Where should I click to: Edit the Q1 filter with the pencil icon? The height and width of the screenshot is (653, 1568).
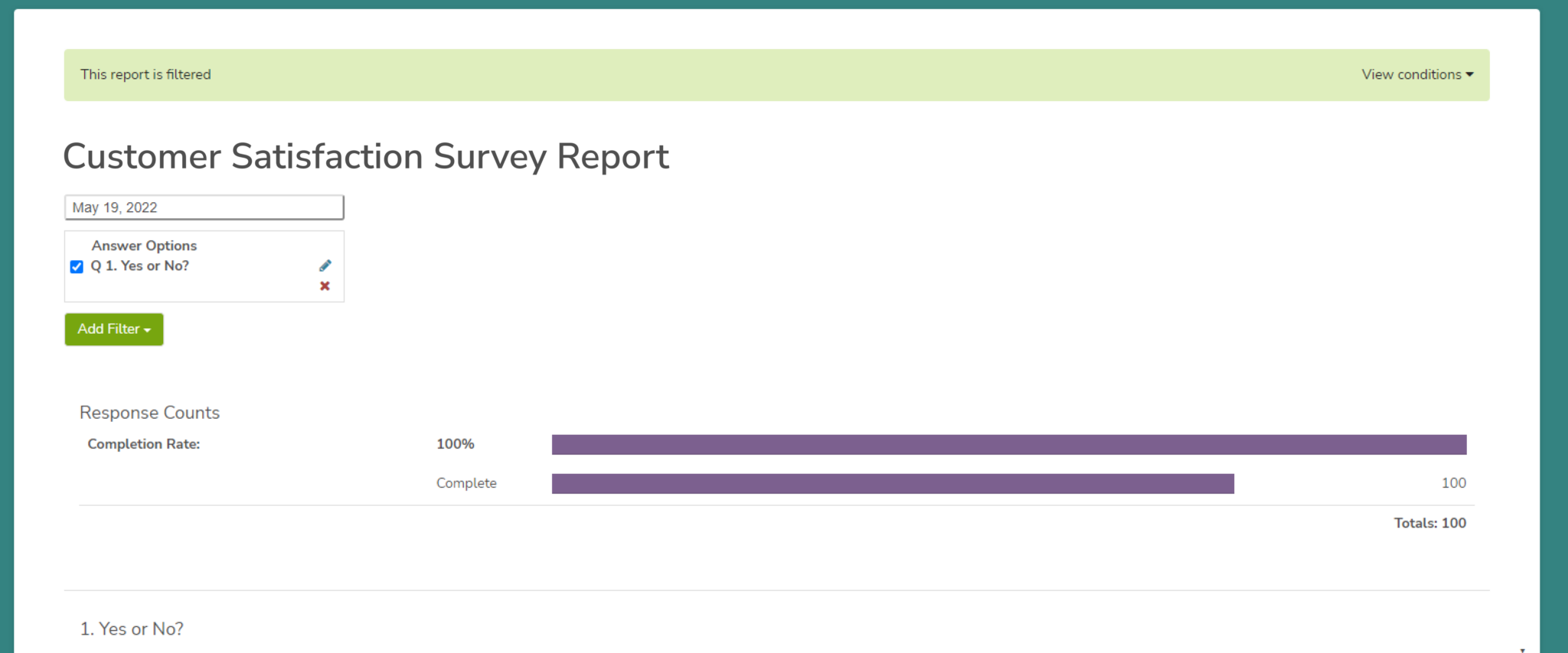coord(325,265)
